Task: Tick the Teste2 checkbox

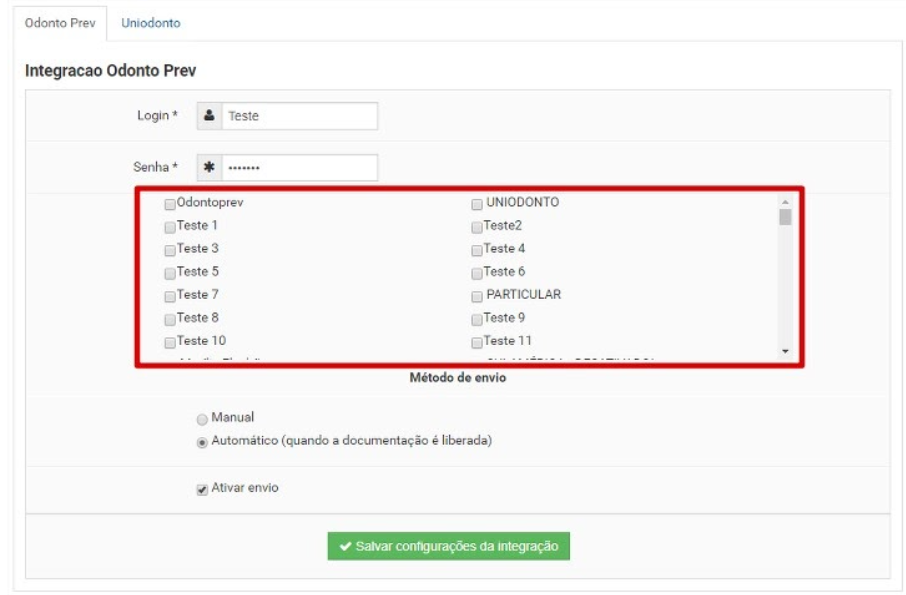Action: point(477,227)
